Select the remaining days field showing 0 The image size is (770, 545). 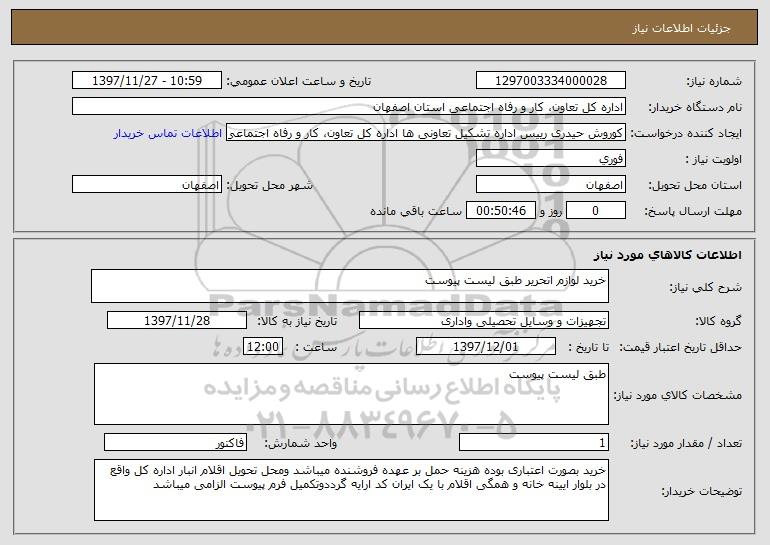coord(596,211)
